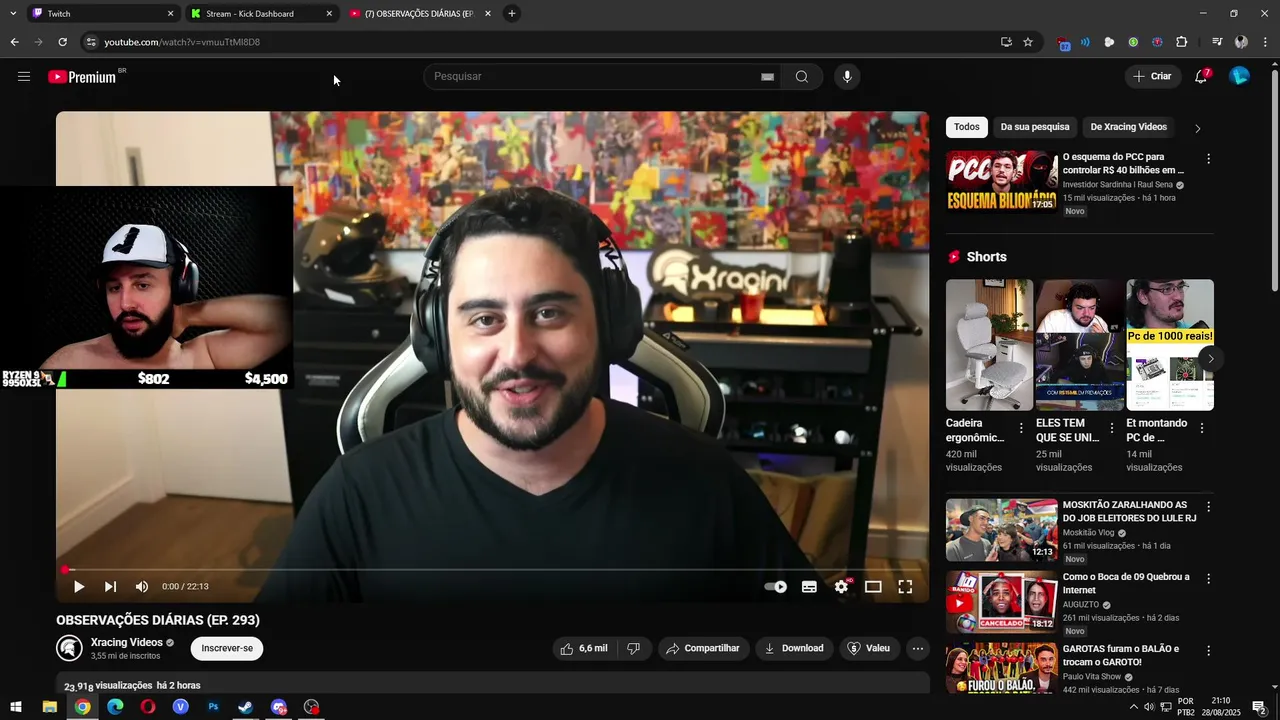This screenshot has height=720, width=1280.
Task: Open Como o Boca de 09 Quebrou video title
Action: point(1126,584)
